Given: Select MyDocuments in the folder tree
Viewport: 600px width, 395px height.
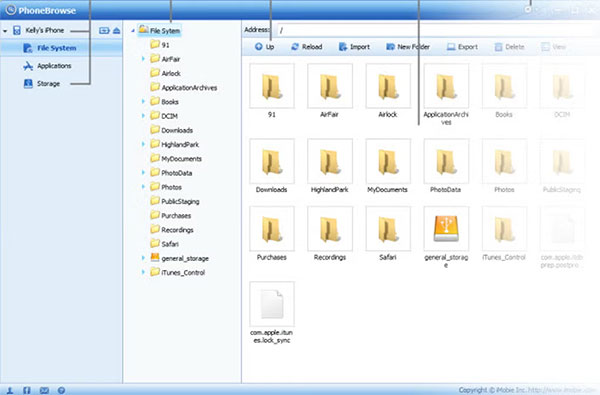Looking at the screenshot, I should 176,158.
